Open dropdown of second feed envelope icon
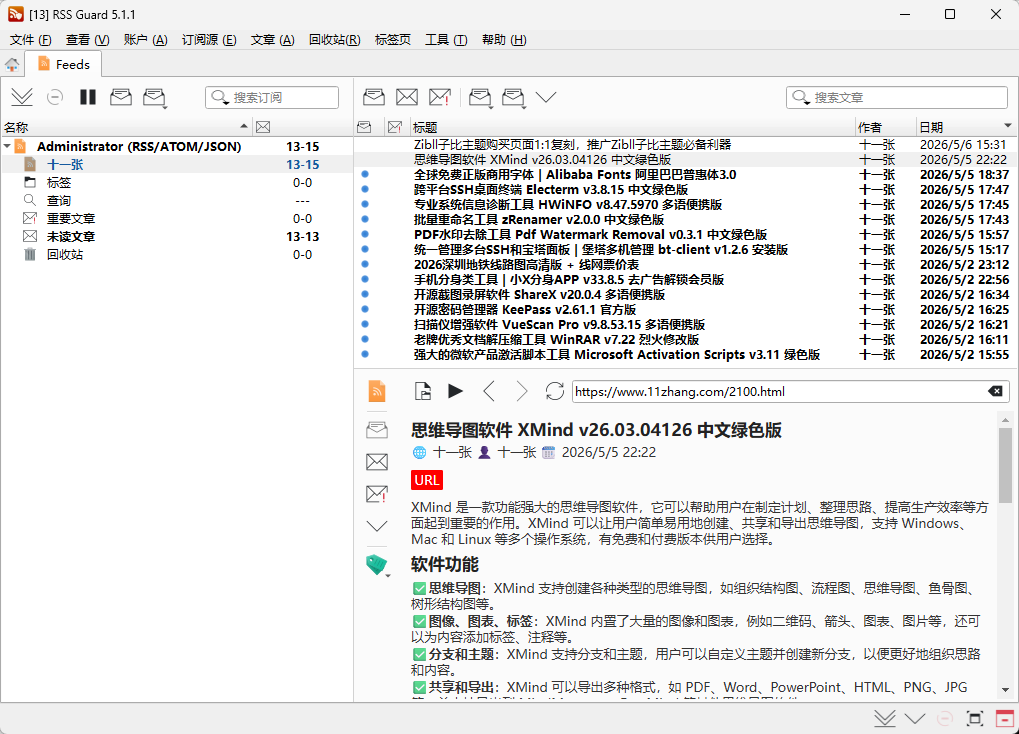 (x=164, y=107)
